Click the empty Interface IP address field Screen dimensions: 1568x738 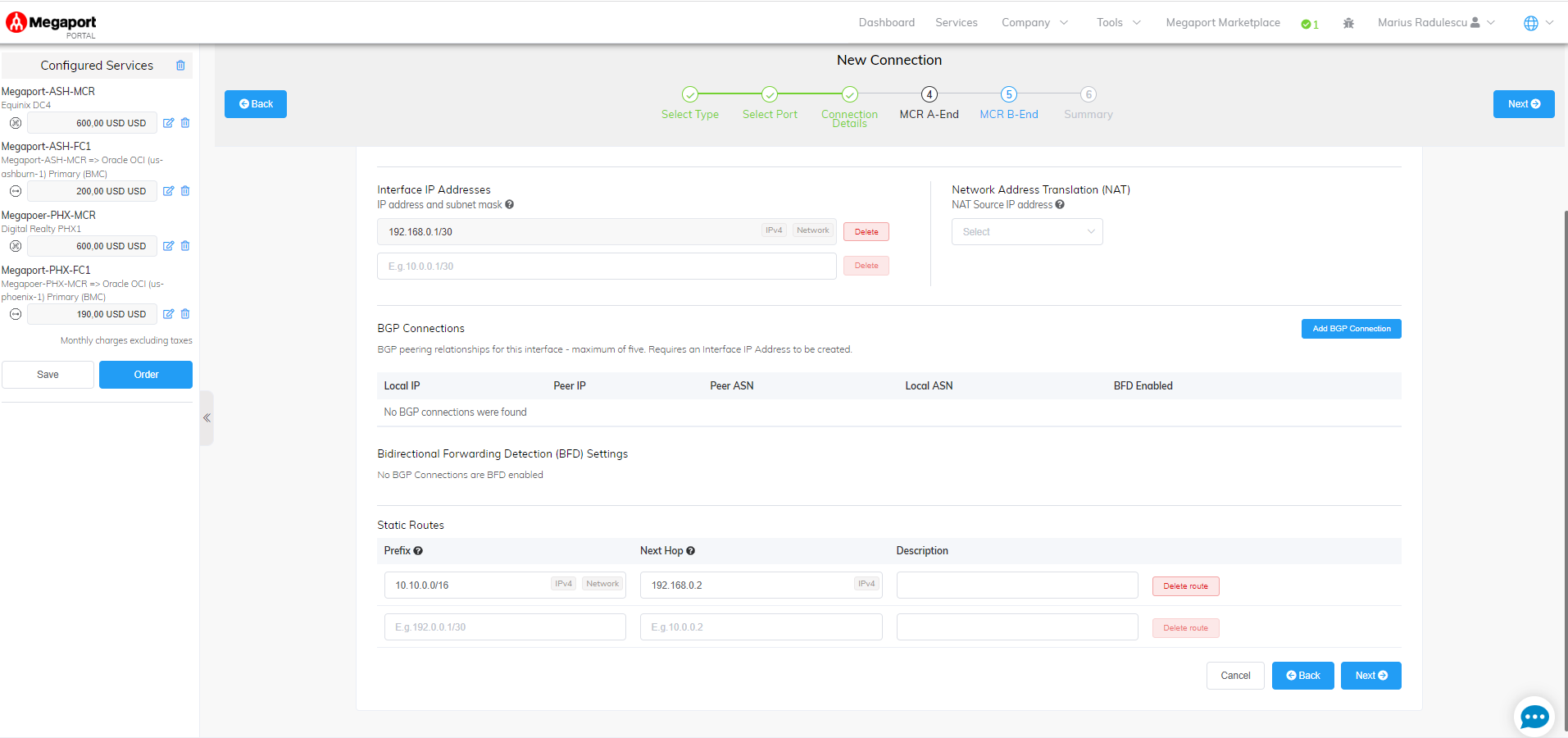click(606, 266)
